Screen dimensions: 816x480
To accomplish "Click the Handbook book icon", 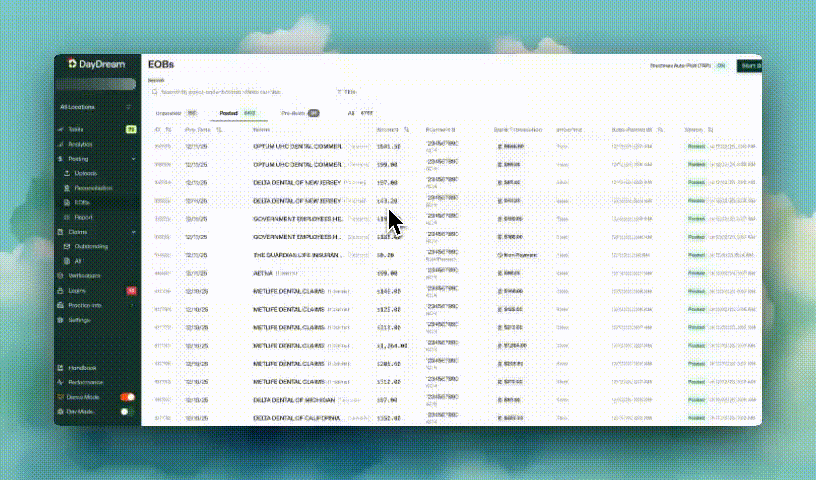I will click(x=61, y=368).
